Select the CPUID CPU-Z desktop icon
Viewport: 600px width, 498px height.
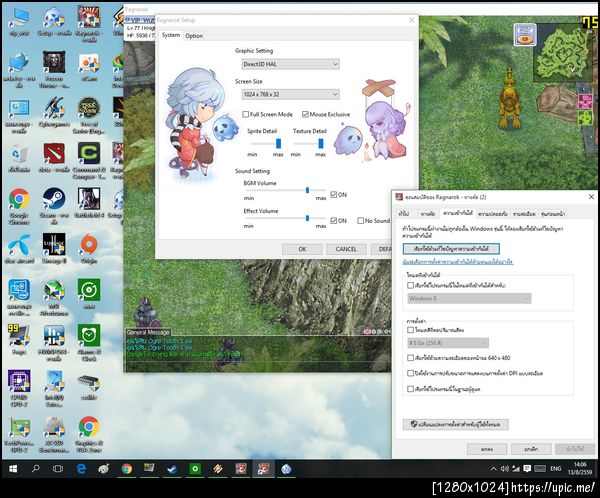click(x=19, y=388)
